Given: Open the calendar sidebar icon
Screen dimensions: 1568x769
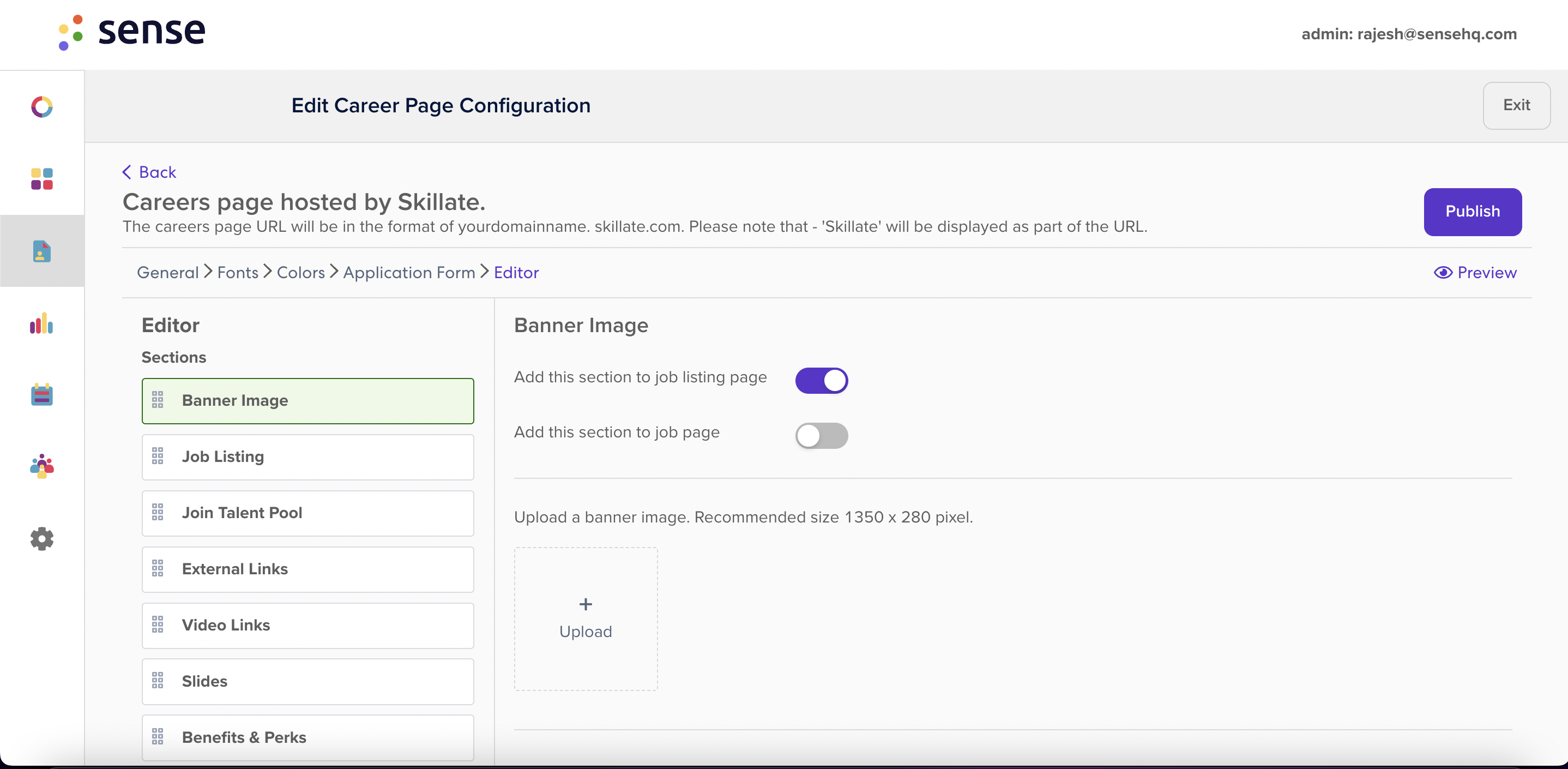Looking at the screenshot, I should [42, 394].
